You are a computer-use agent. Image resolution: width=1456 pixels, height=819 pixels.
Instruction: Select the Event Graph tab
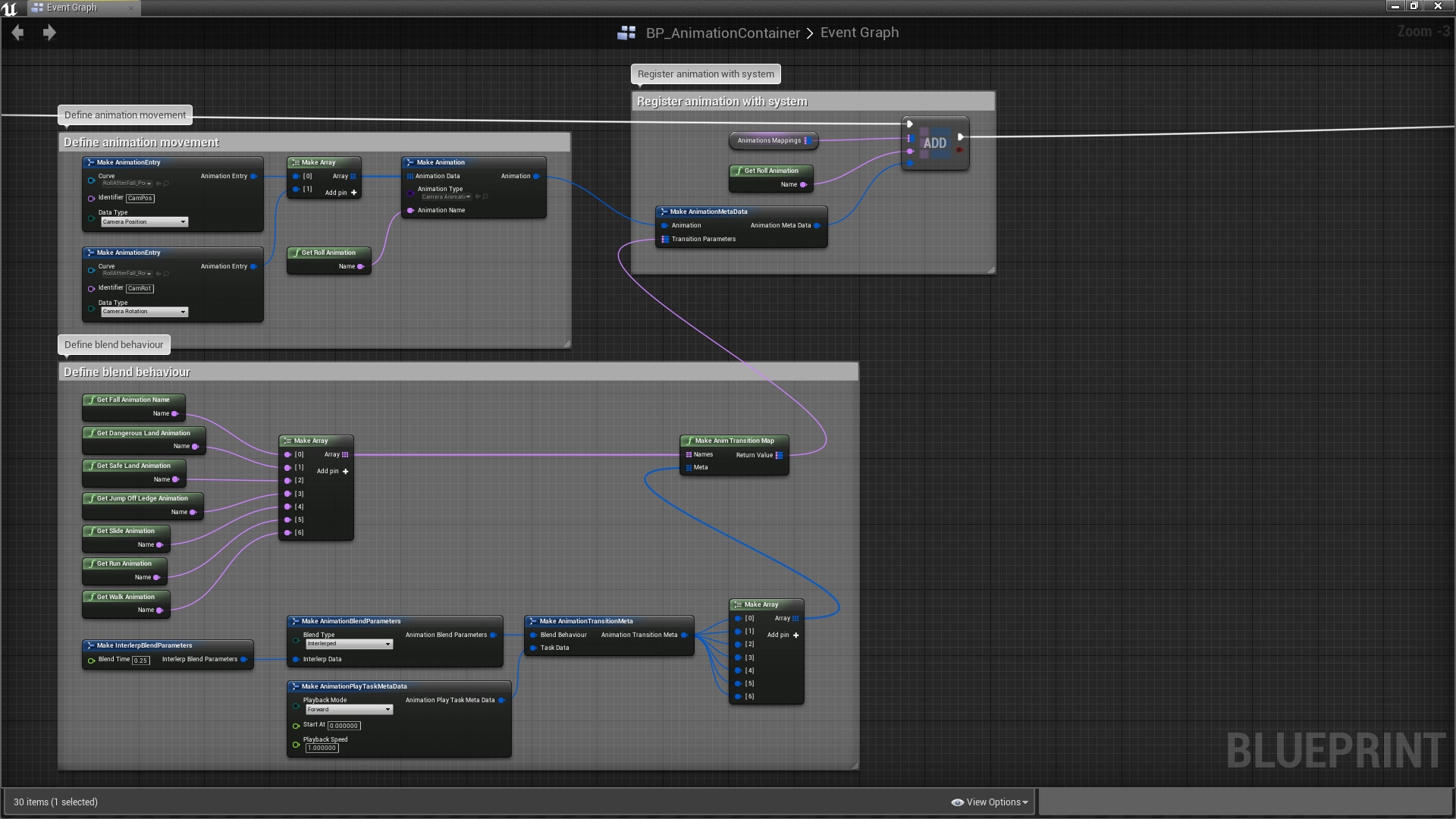(73, 8)
